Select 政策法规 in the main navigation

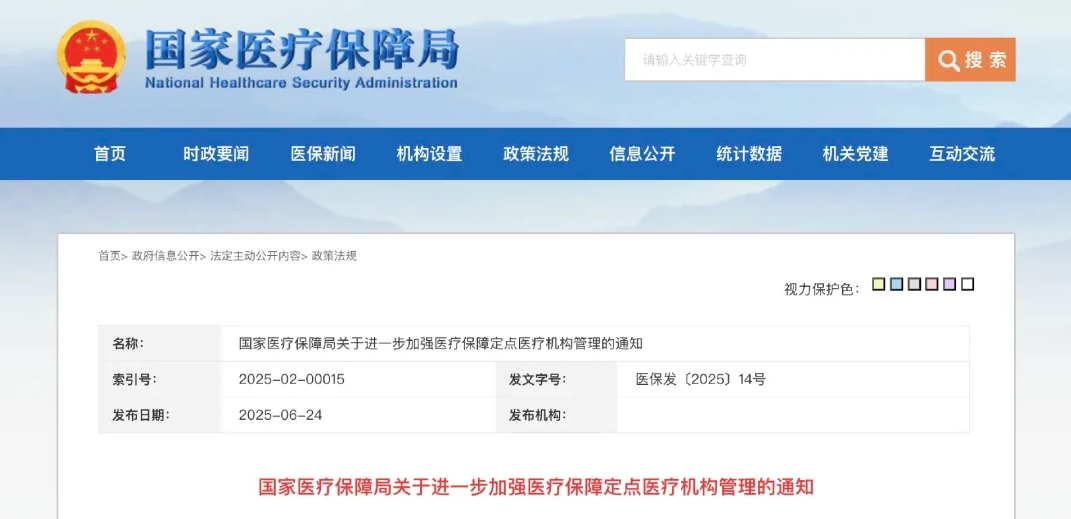[x=536, y=154]
